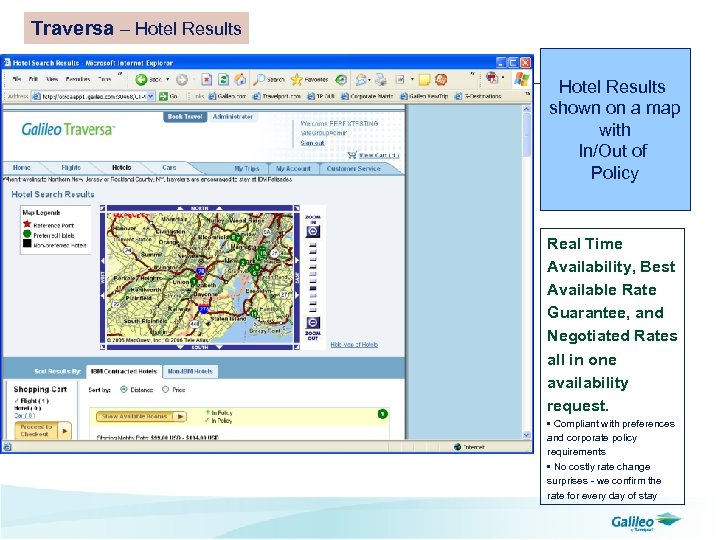
Task: Open the Back button history dropdown arrow
Action: click(168, 80)
